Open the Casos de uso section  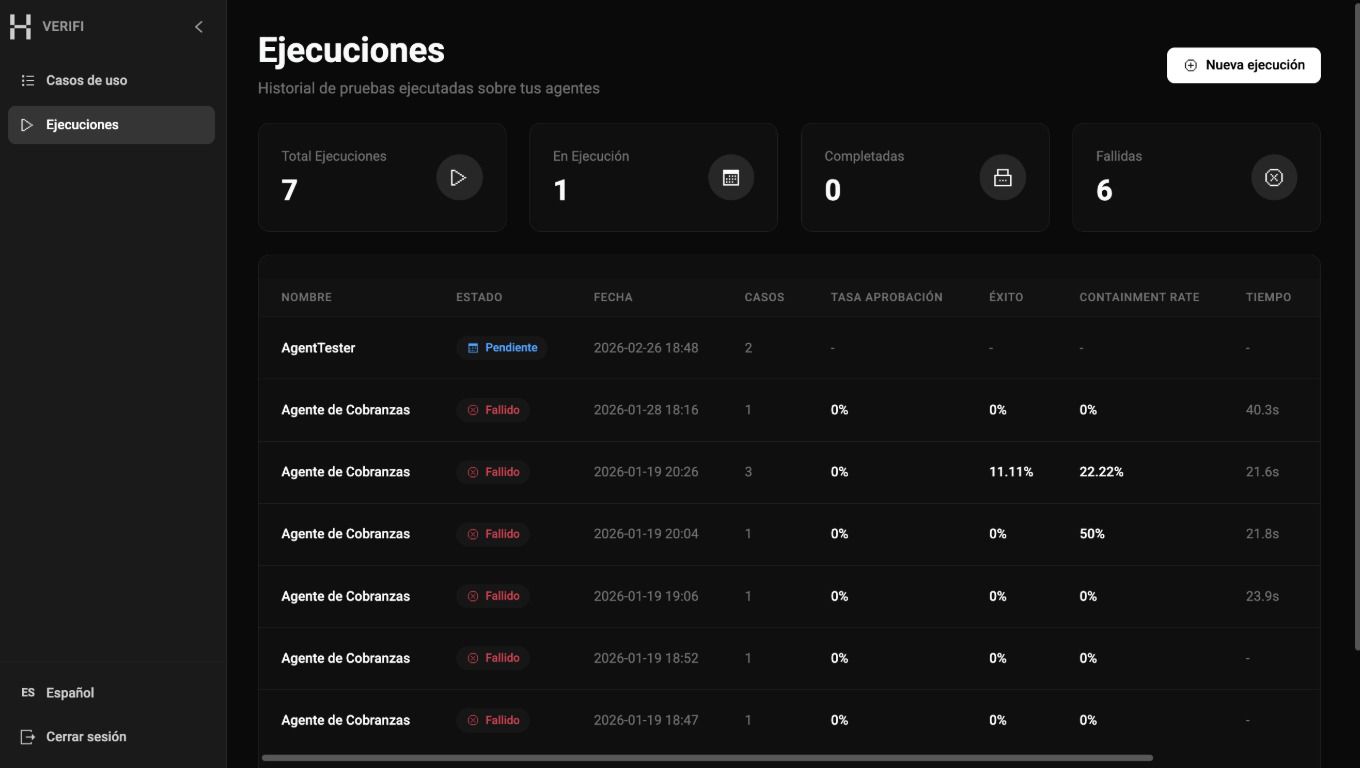pos(85,79)
